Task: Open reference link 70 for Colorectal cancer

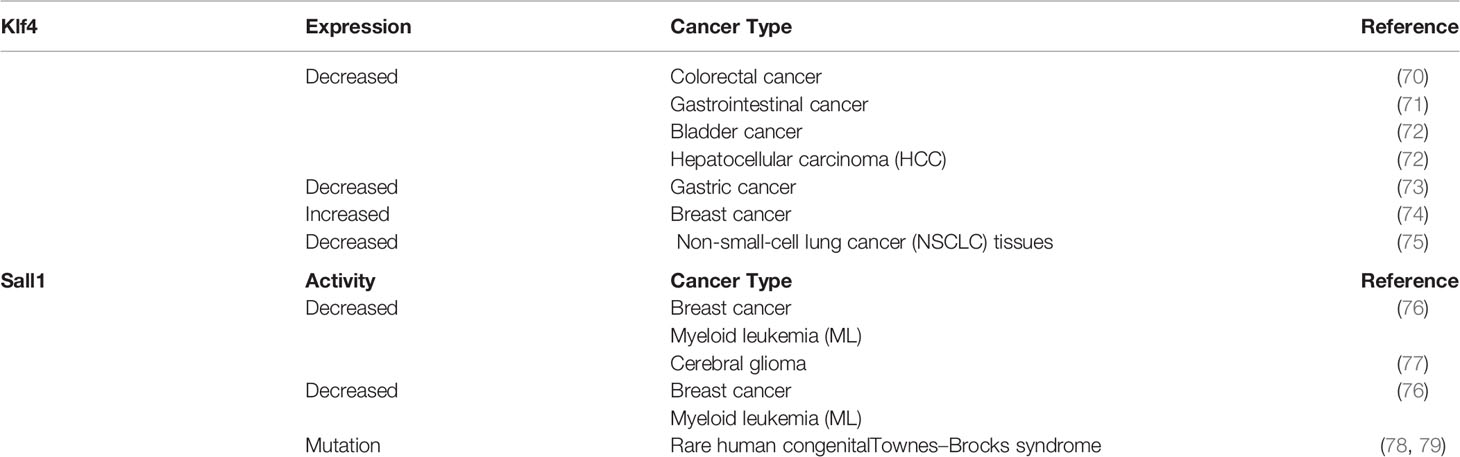Action: [x=1440, y=76]
